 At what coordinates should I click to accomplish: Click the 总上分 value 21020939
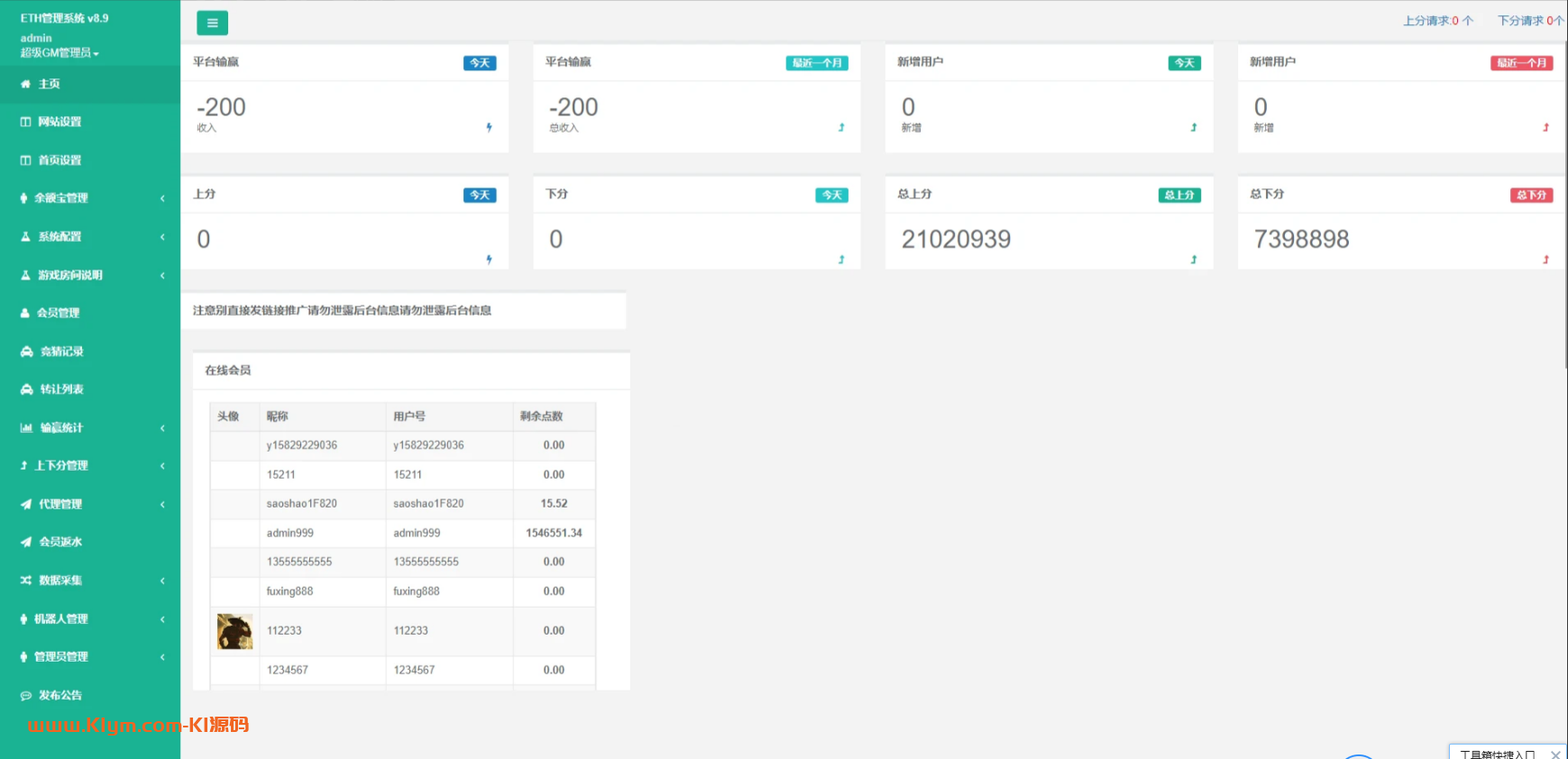click(x=956, y=239)
